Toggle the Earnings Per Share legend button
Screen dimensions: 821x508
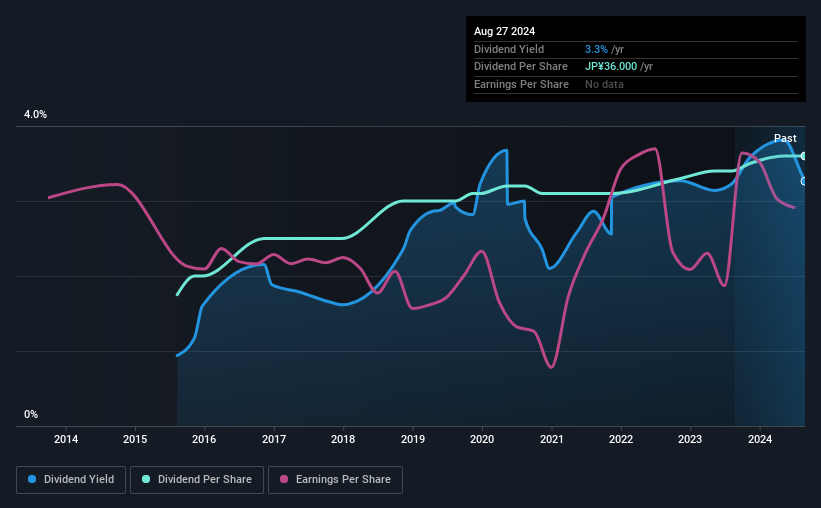[x=335, y=480]
